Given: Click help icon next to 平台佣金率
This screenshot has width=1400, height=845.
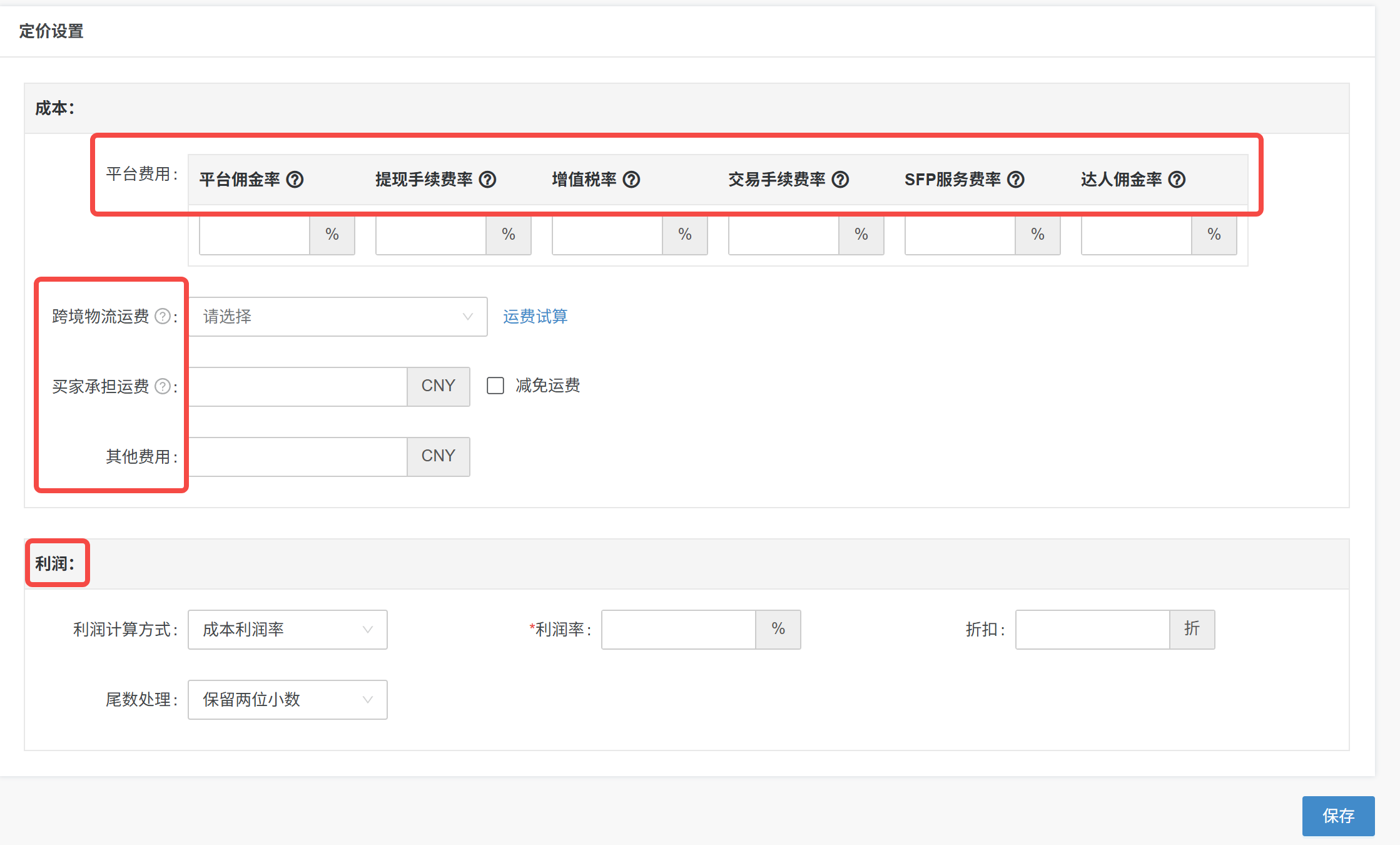Looking at the screenshot, I should tap(295, 180).
